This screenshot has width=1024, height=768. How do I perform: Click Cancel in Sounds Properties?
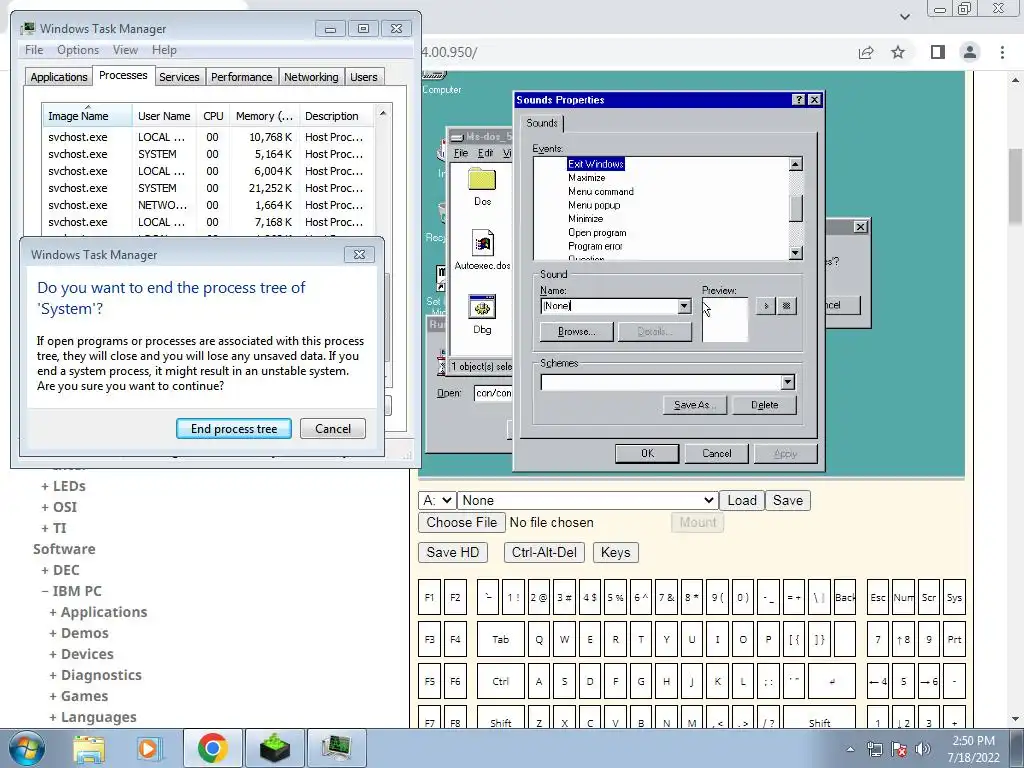[716, 453]
